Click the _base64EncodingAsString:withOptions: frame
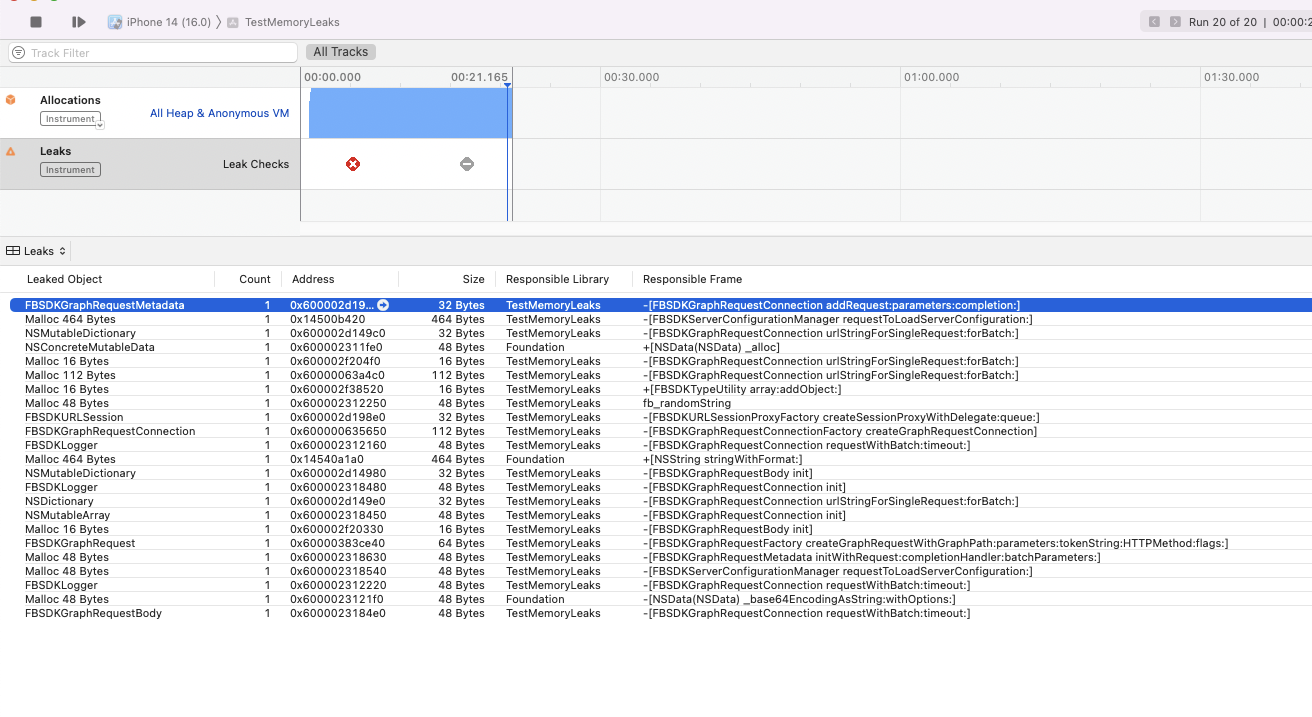This screenshot has height=717, width=1312. point(799,599)
